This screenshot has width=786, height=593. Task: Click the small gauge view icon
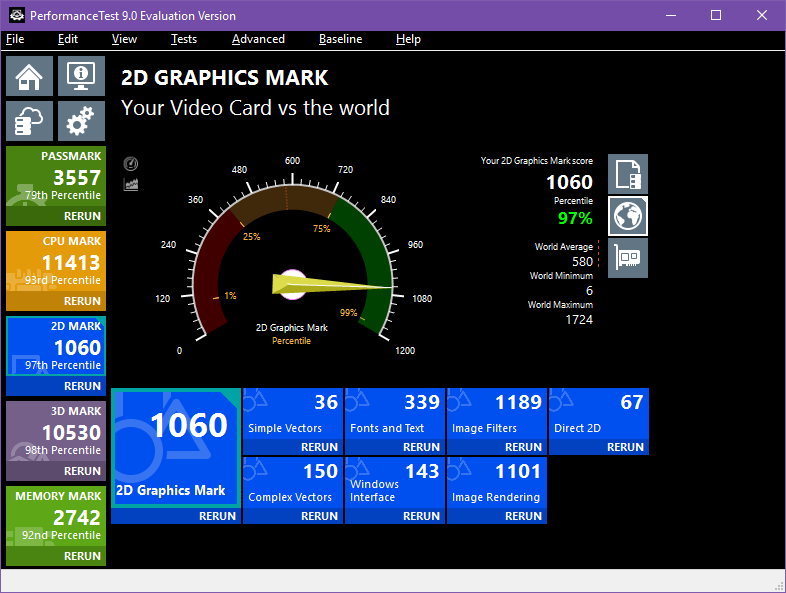coord(131,164)
